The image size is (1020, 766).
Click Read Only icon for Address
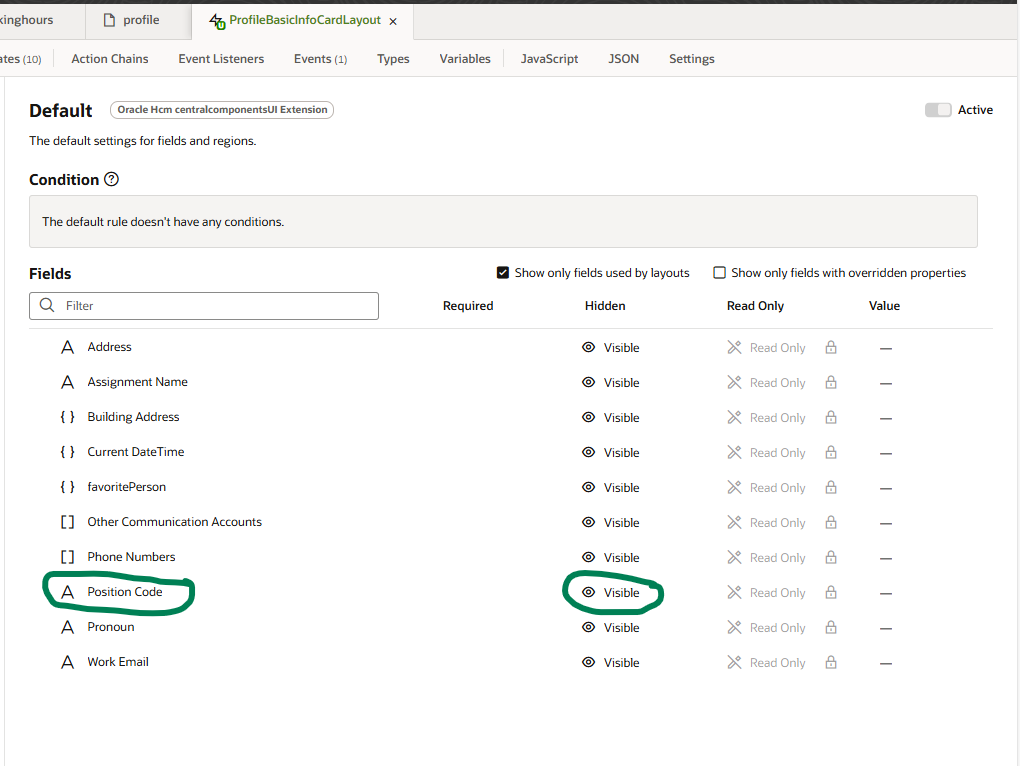click(x=734, y=347)
